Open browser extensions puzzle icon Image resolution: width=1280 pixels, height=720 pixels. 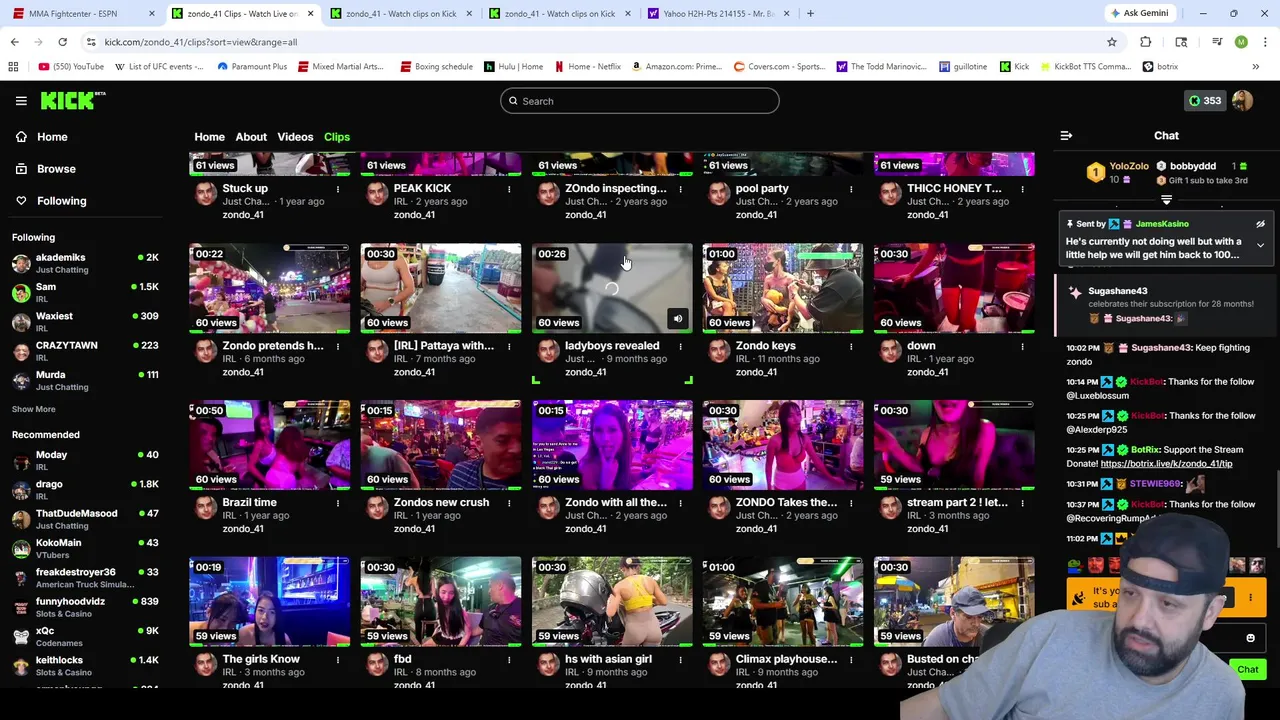(x=1146, y=42)
